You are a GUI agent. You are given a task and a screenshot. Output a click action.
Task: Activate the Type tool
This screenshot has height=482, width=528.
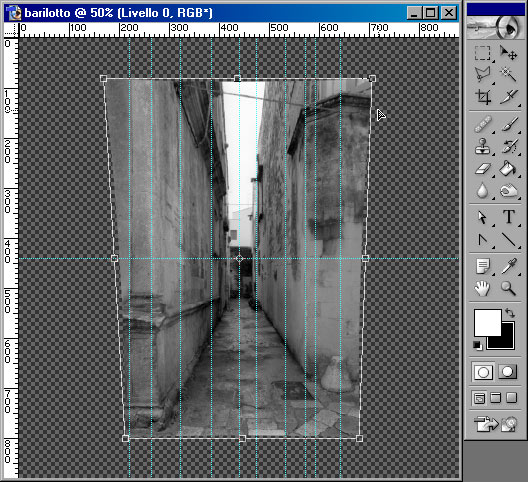click(x=508, y=217)
